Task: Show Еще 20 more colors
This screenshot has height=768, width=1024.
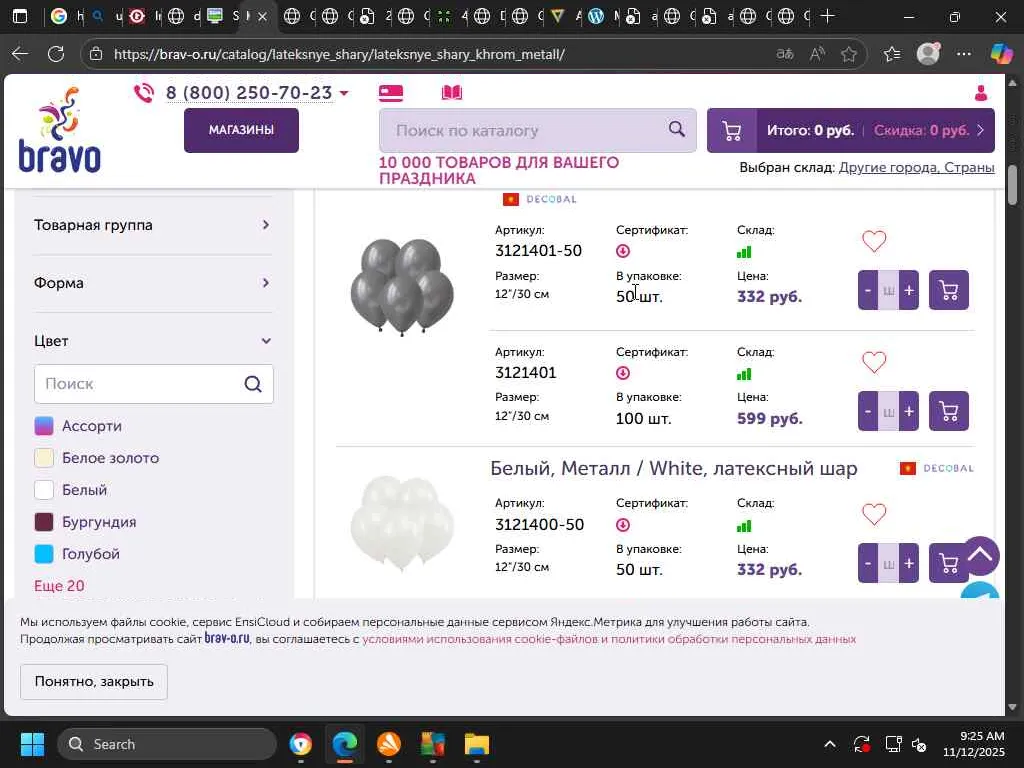Action: [59, 586]
